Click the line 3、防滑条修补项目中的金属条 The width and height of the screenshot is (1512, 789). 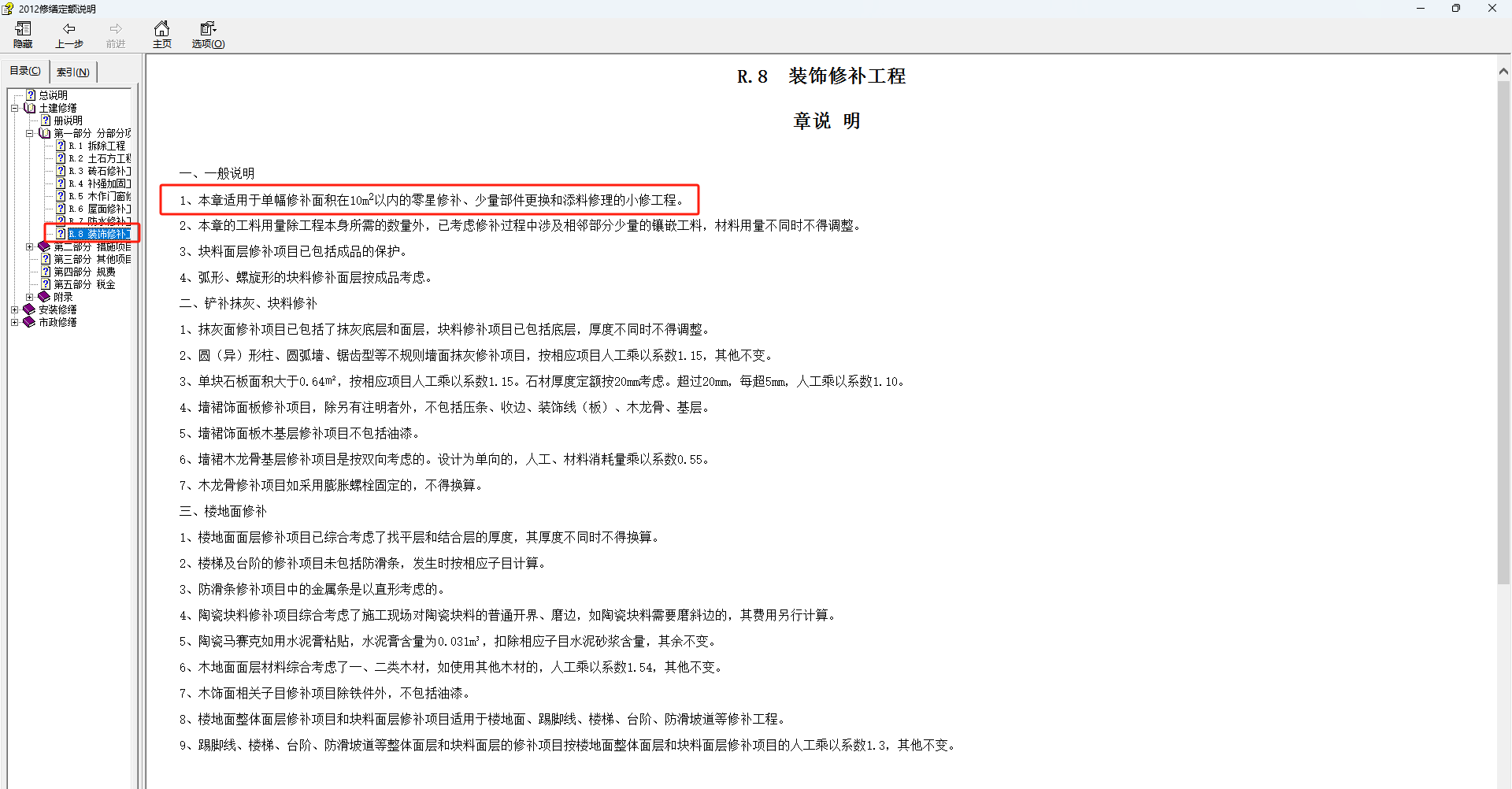(313, 589)
